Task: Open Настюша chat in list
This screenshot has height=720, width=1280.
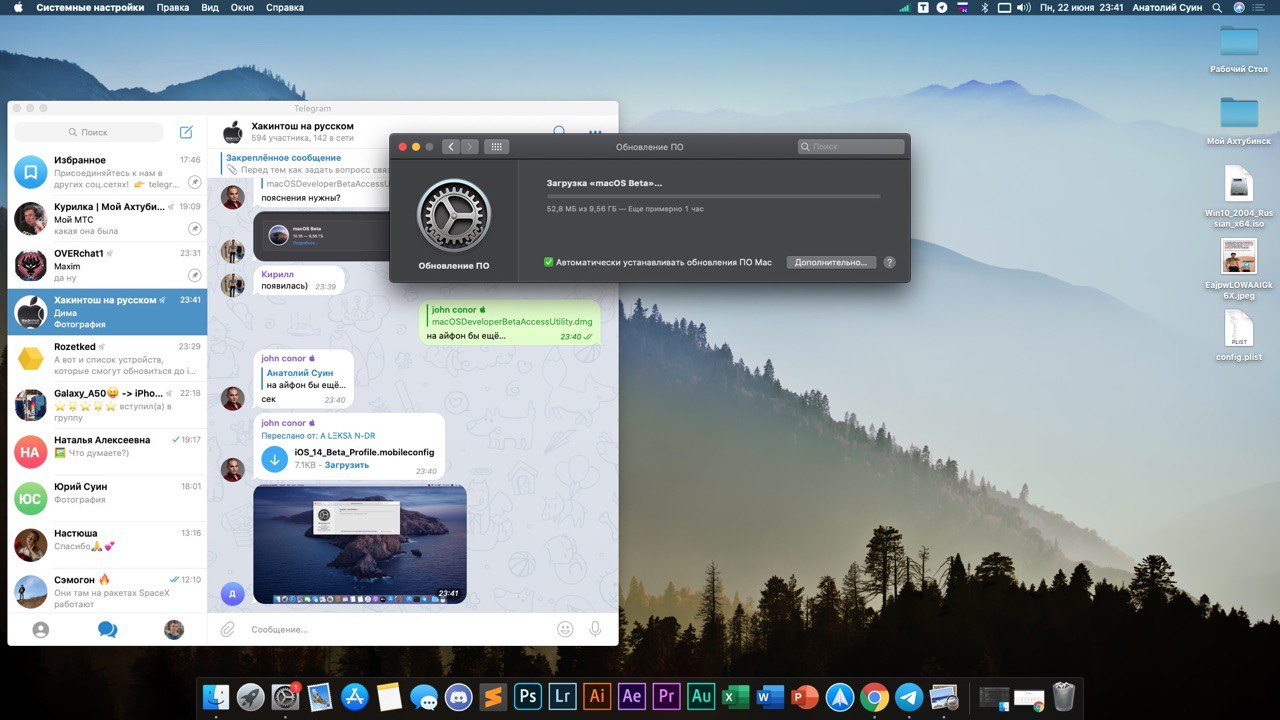Action: coord(107,544)
